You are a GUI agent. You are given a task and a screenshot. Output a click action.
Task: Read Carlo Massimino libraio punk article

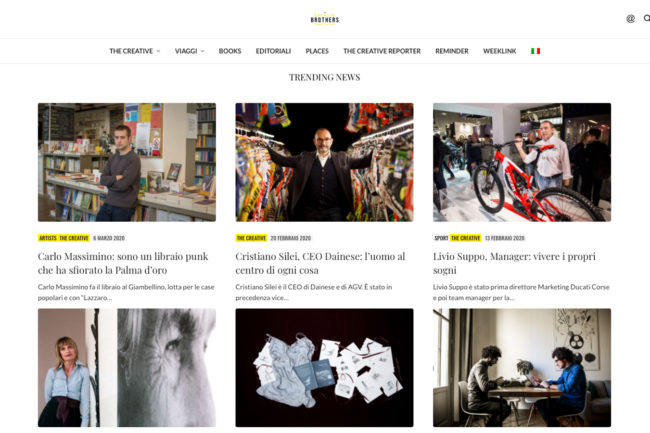[x=123, y=263]
